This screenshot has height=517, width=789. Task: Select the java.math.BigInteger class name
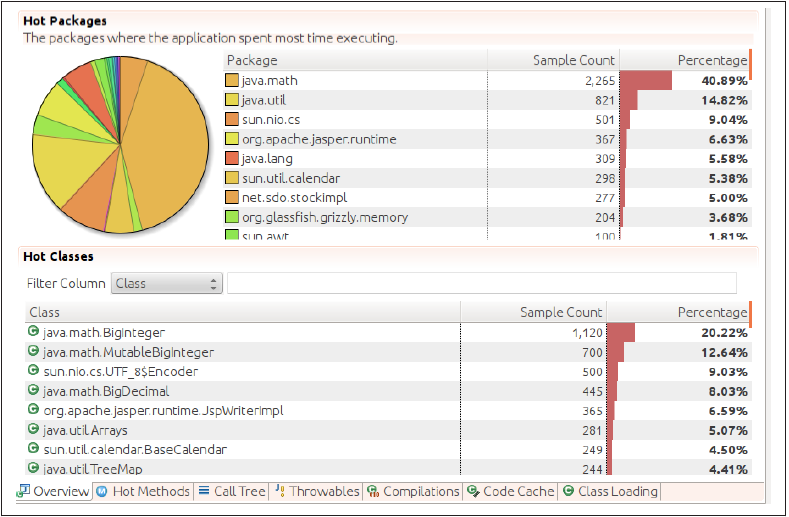tap(104, 333)
